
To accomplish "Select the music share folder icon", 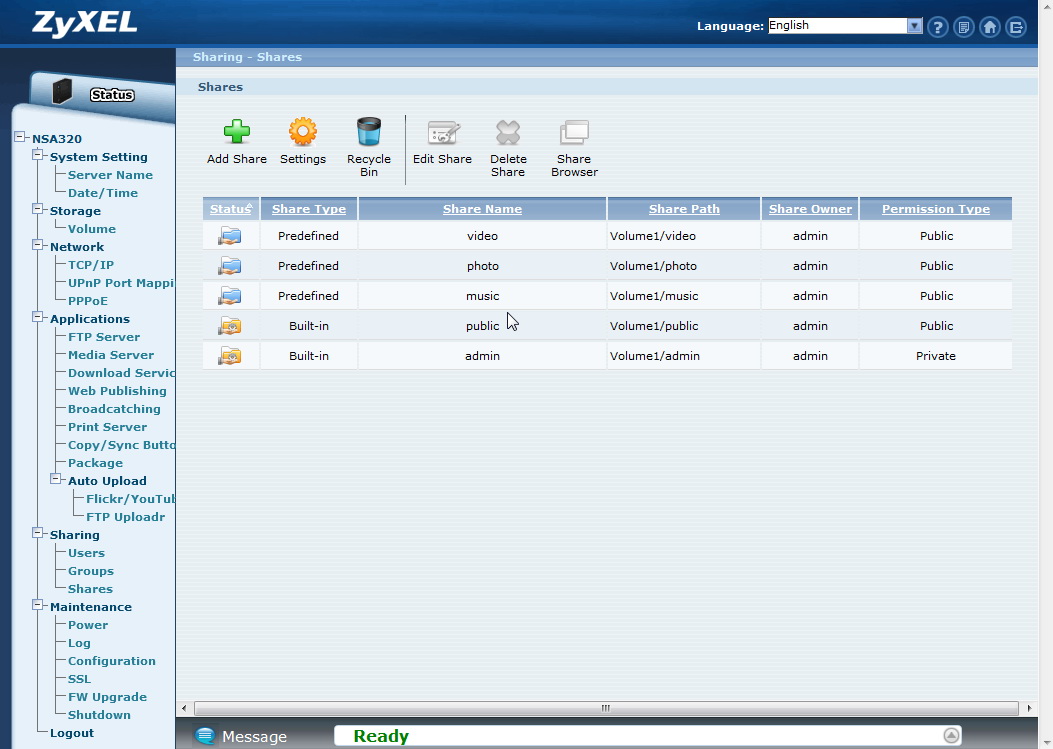I will pos(230,296).
